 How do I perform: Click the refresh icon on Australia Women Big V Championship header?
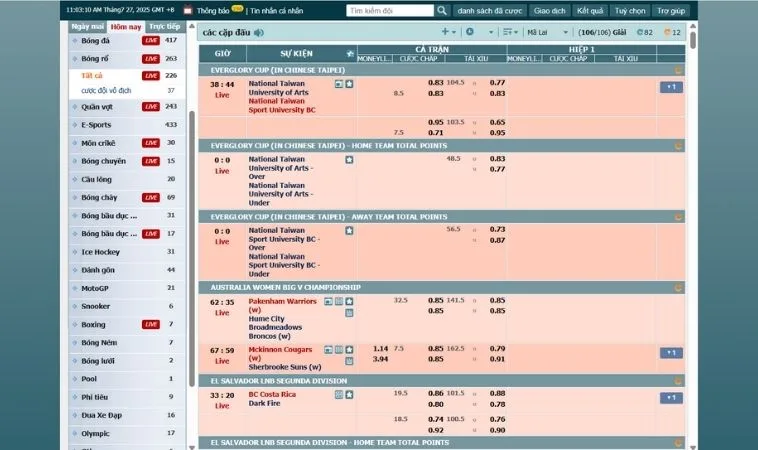point(679,287)
